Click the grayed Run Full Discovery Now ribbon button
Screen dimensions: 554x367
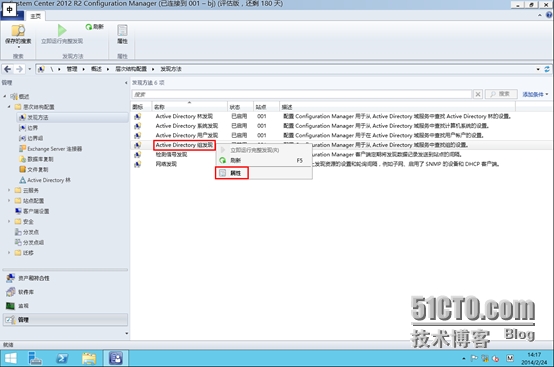(x=62, y=35)
